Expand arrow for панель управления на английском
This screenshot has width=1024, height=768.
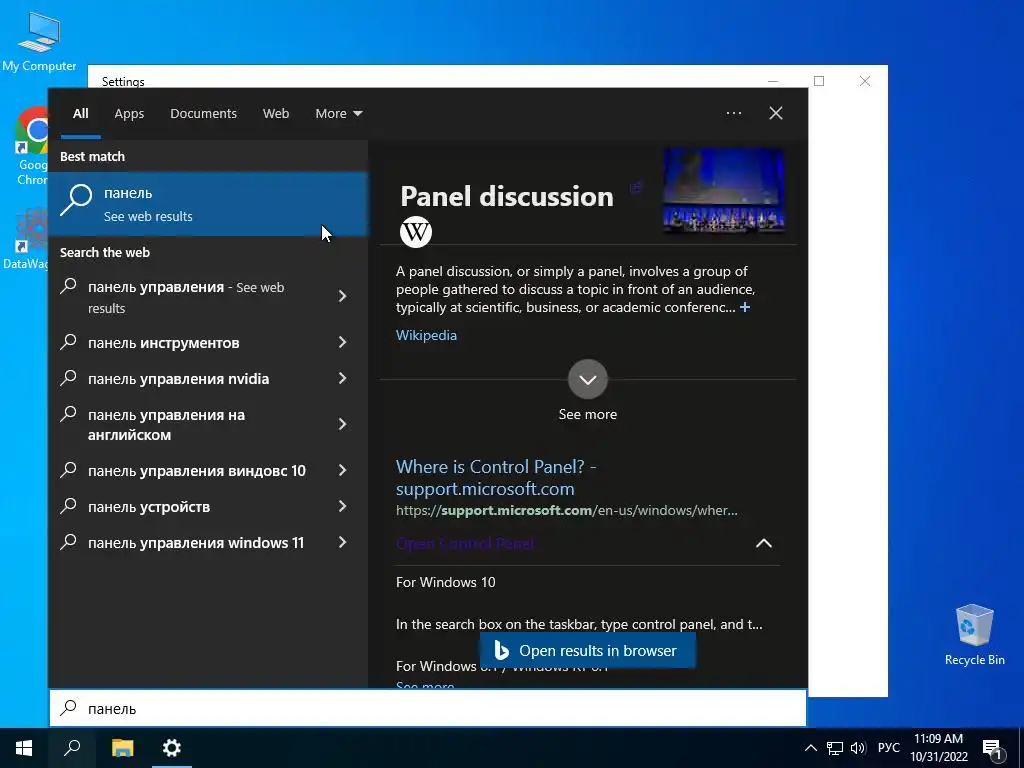pos(342,424)
